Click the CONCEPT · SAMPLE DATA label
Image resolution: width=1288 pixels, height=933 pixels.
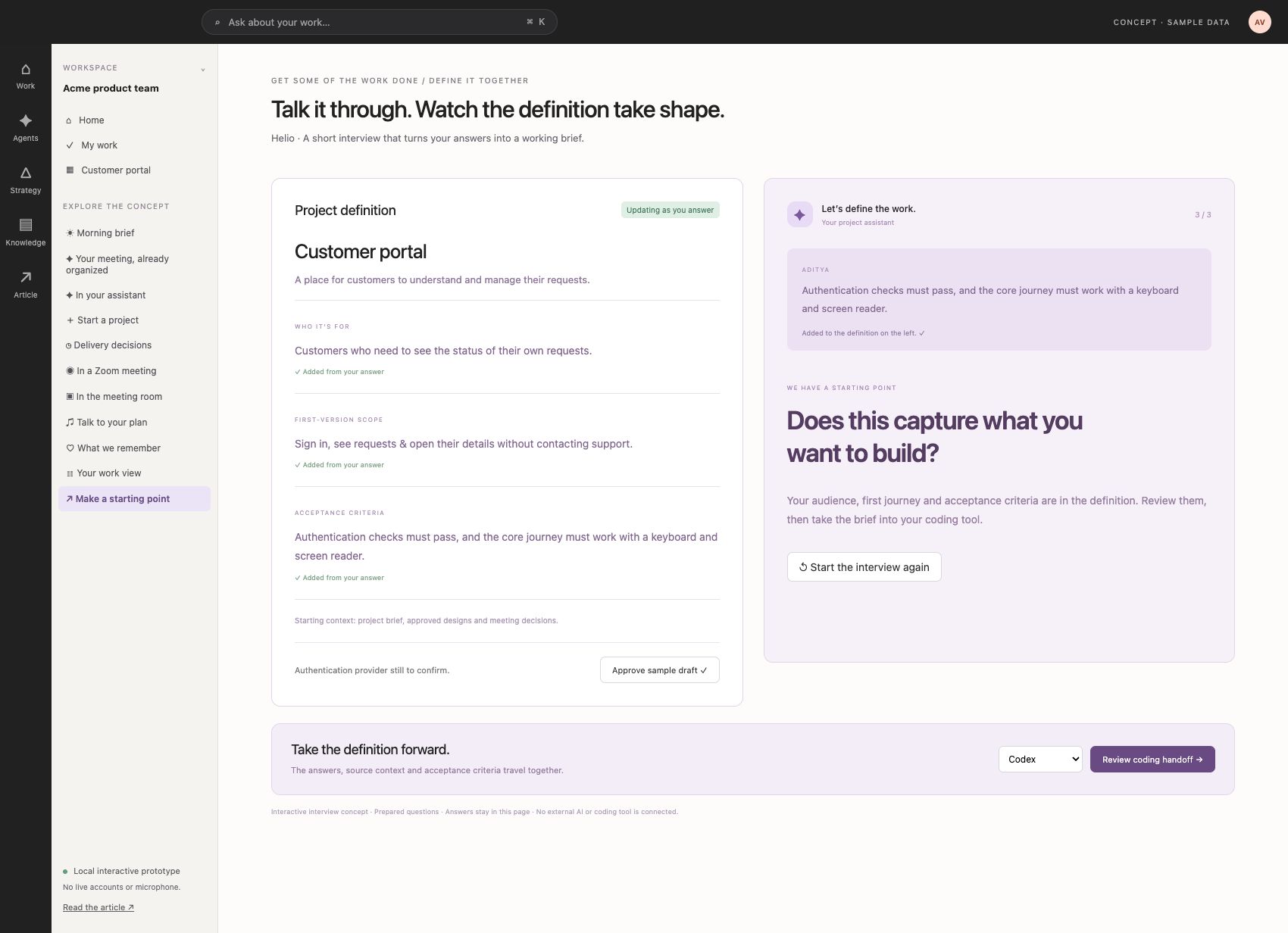(x=1171, y=23)
